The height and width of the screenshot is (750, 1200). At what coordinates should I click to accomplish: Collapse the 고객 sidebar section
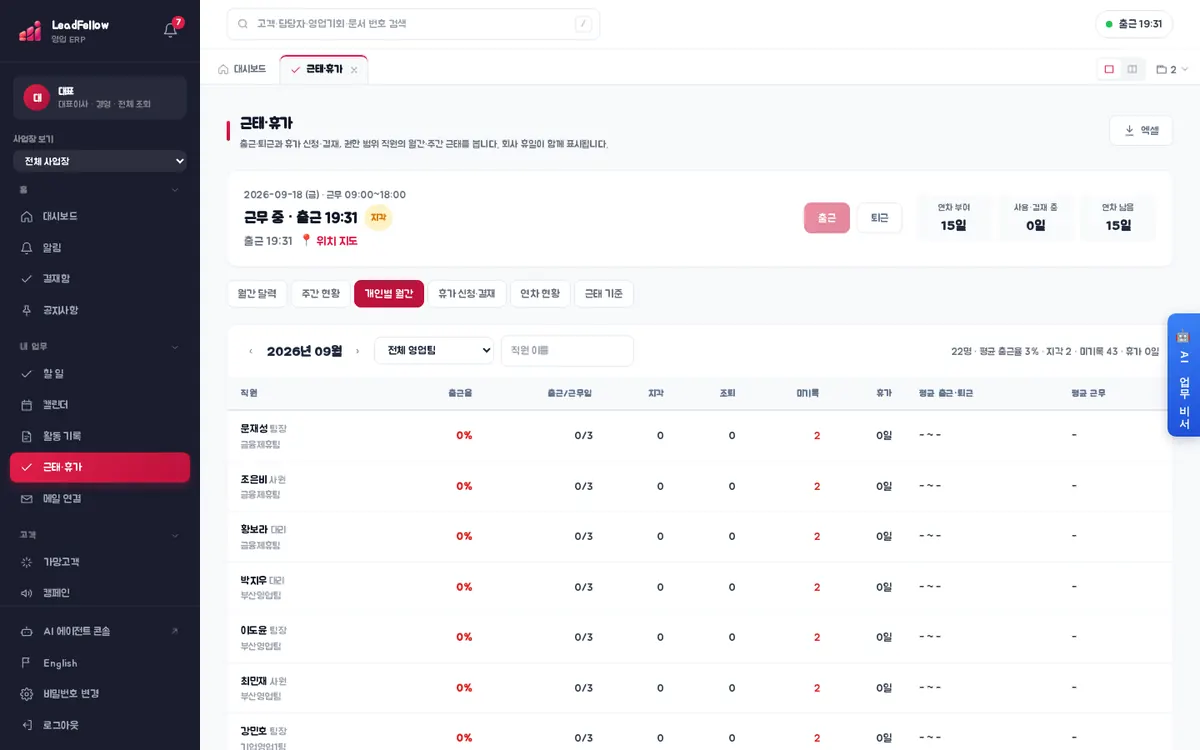[x=100, y=535]
